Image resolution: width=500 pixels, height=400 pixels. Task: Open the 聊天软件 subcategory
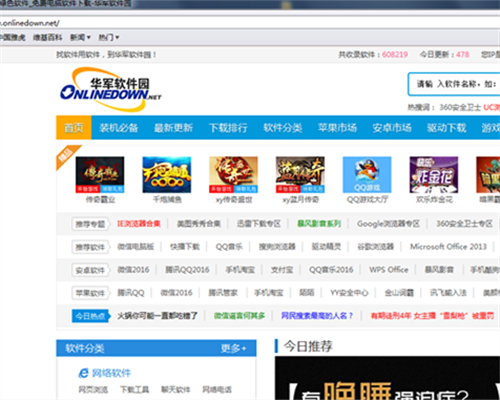click(176, 389)
